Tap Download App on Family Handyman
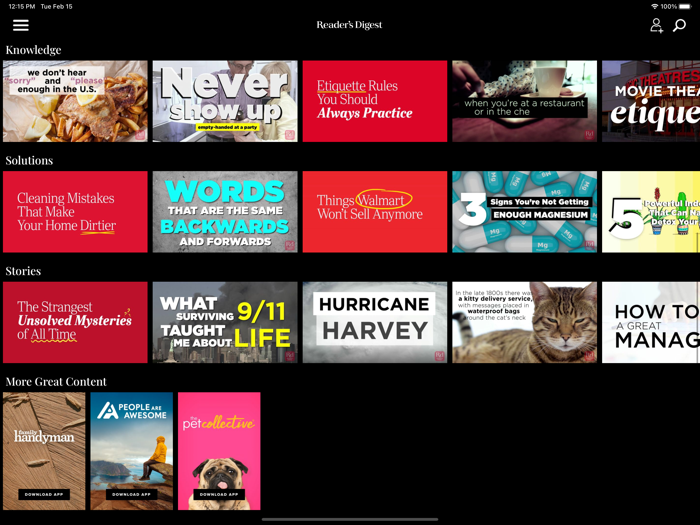Image resolution: width=700 pixels, height=525 pixels. pos(44,494)
